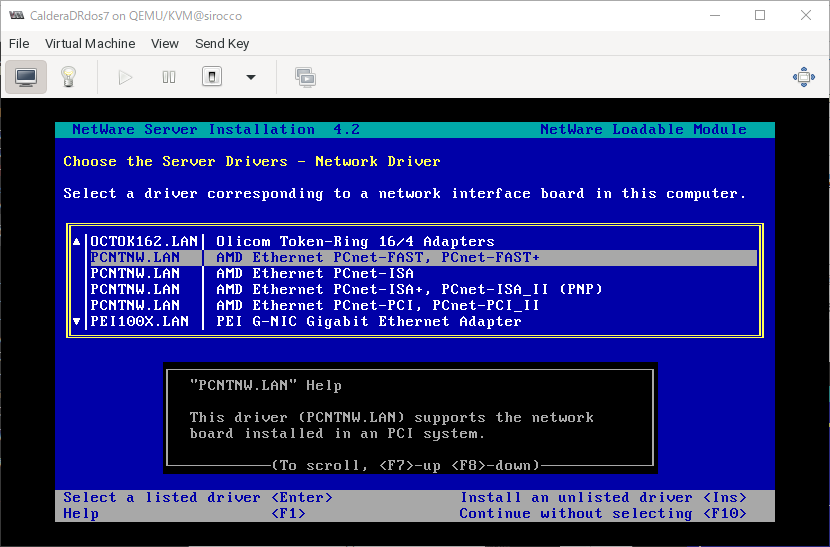Screen dimensions: 830x547
Task: Expand the shutdown options dropdown arrow
Action: (x=251, y=78)
